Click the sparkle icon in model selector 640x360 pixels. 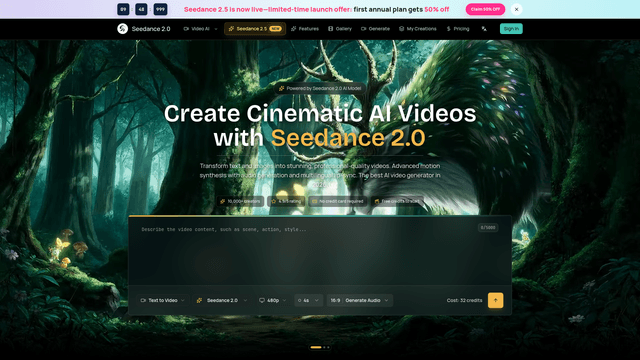[199, 300]
